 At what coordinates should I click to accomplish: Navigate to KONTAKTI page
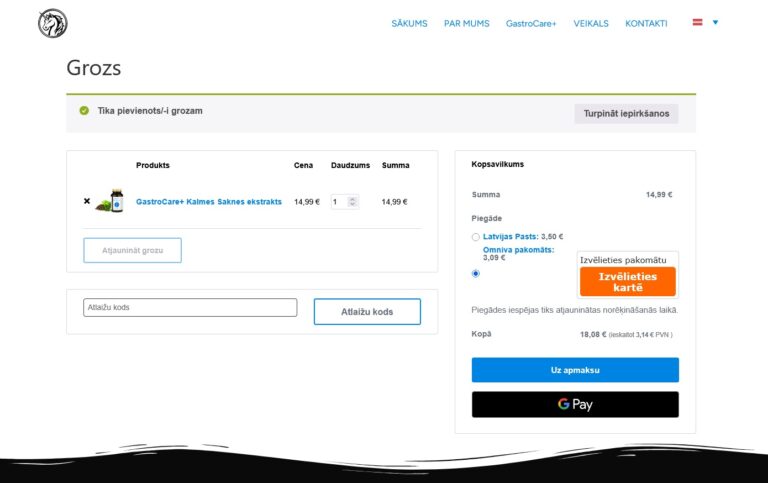[x=646, y=24]
